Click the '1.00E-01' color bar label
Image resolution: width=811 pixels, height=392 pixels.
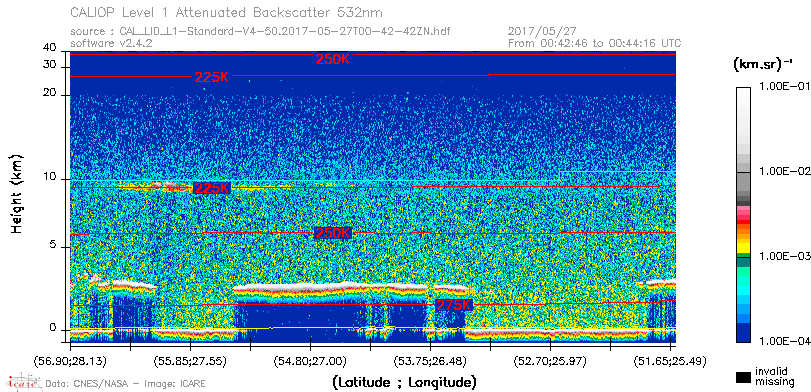click(783, 86)
